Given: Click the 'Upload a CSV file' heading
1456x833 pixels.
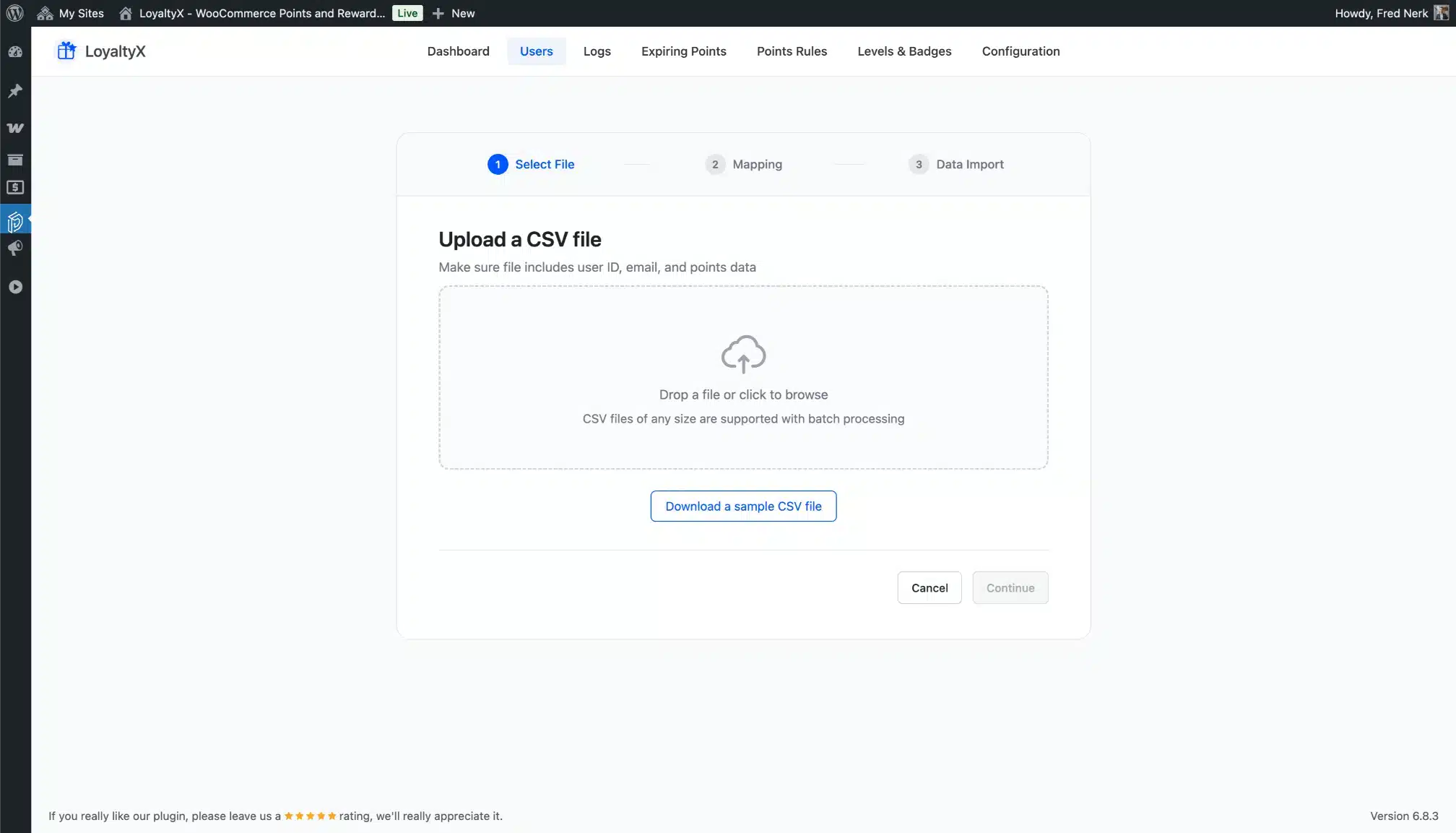Looking at the screenshot, I should pyautogui.click(x=519, y=239).
